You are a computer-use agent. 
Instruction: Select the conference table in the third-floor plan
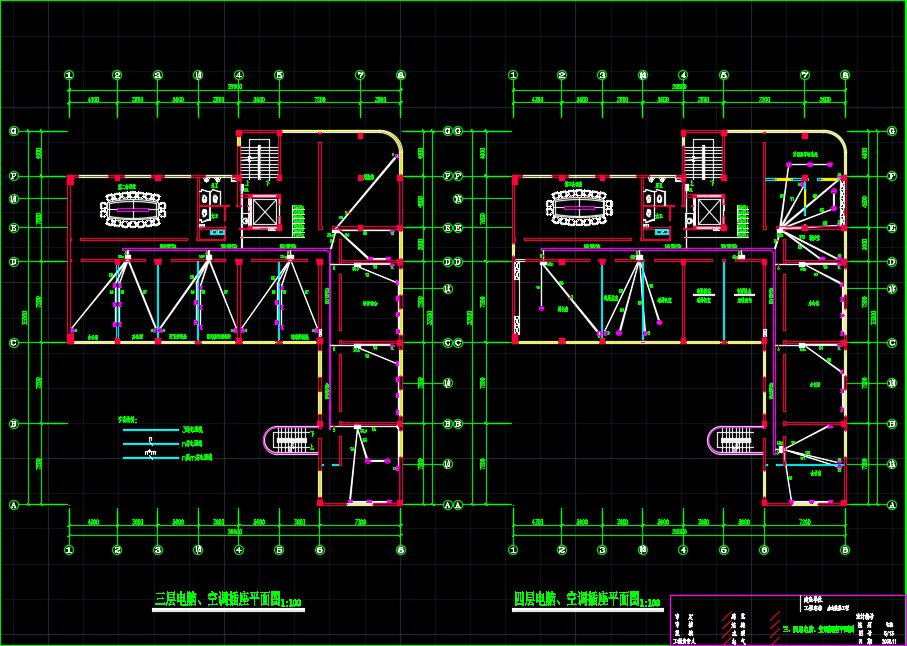(x=133, y=209)
